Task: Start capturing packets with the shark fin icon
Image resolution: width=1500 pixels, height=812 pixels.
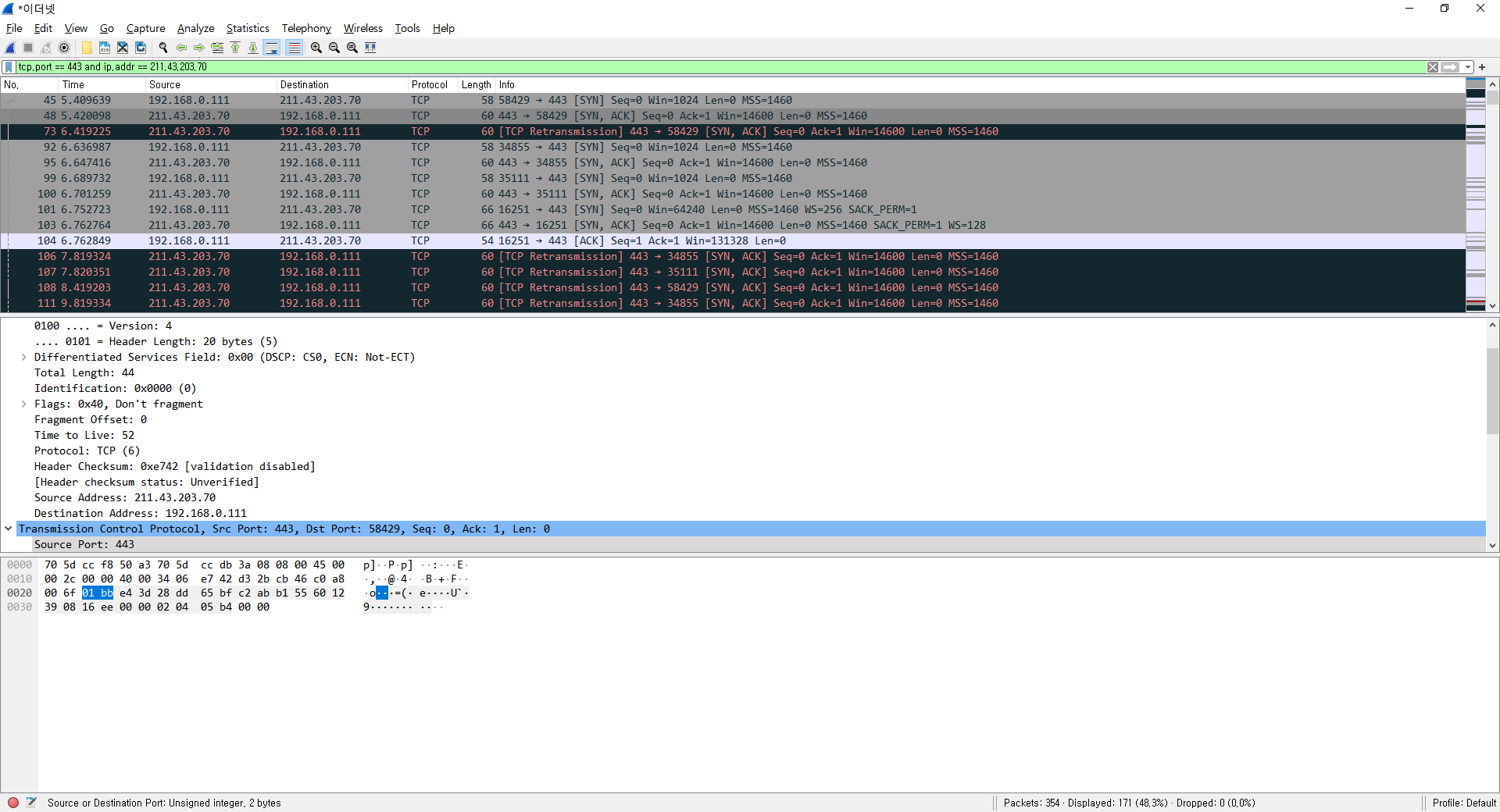Action: pos(10,48)
